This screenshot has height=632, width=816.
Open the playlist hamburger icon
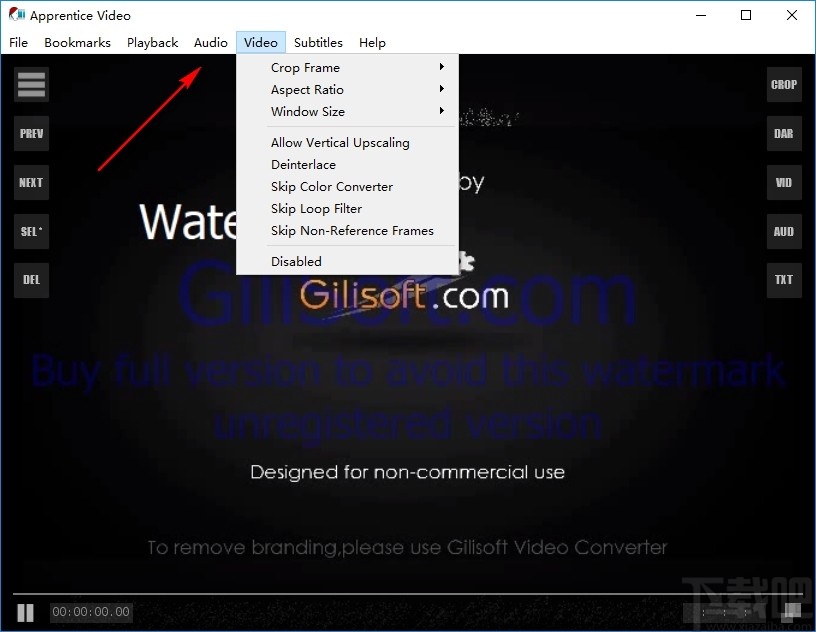pyautogui.click(x=32, y=84)
